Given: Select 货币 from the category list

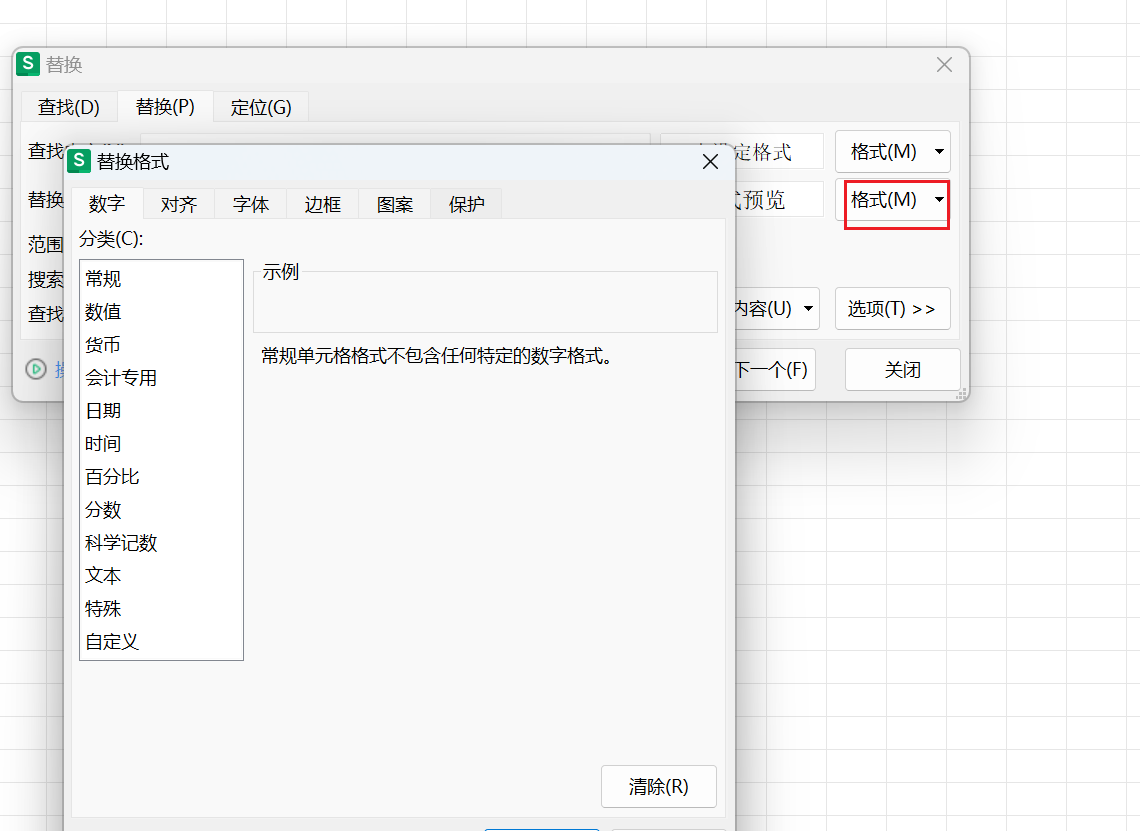Looking at the screenshot, I should click(x=103, y=345).
